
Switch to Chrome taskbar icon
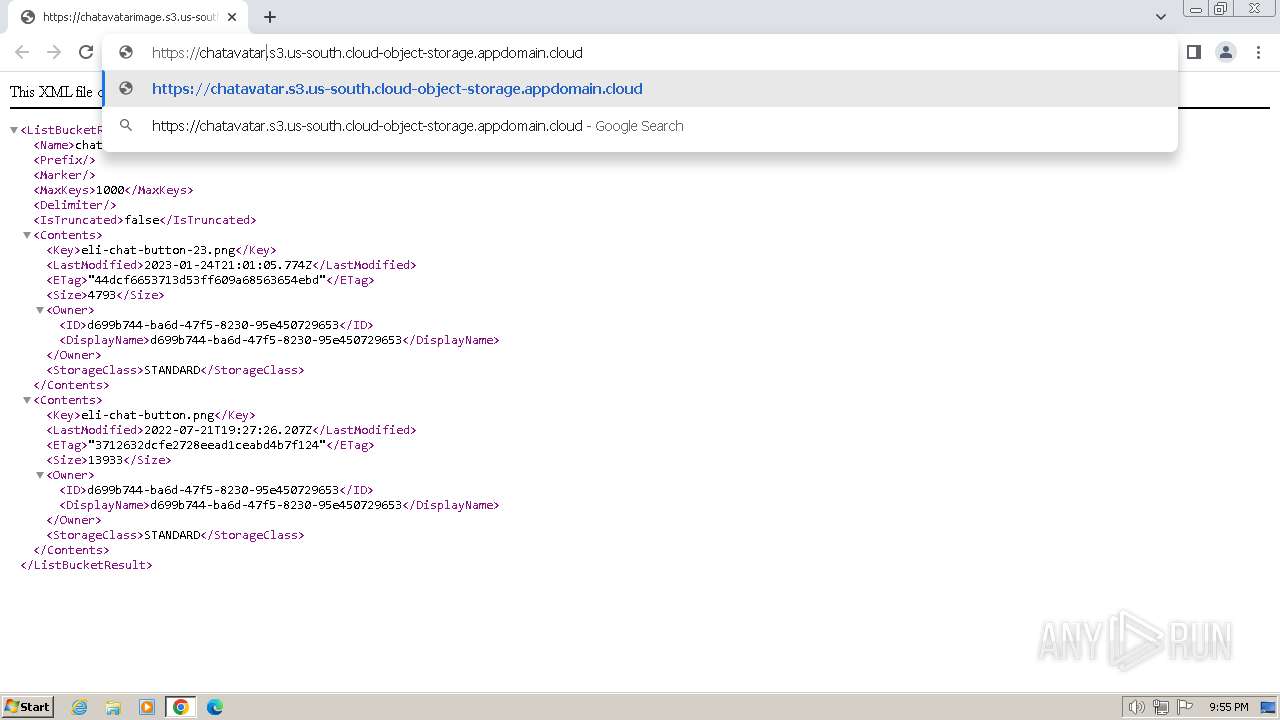point(180,707)
